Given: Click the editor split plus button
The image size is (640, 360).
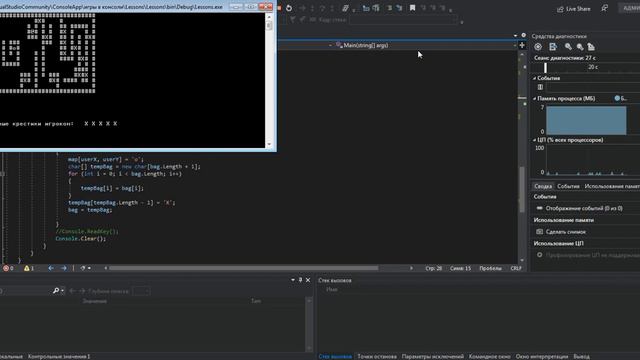Looking at the screenshot, I should point(522,45).
